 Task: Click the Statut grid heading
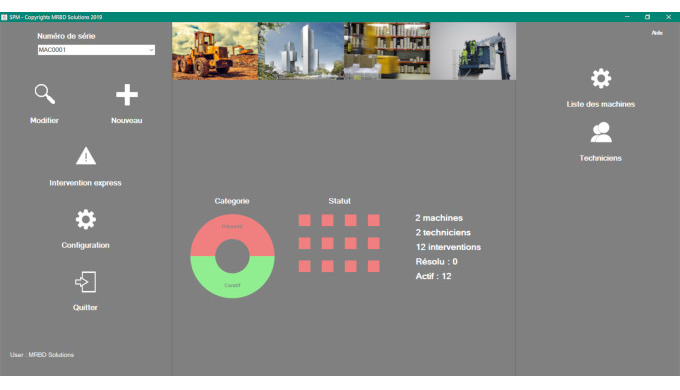[339, 201]
